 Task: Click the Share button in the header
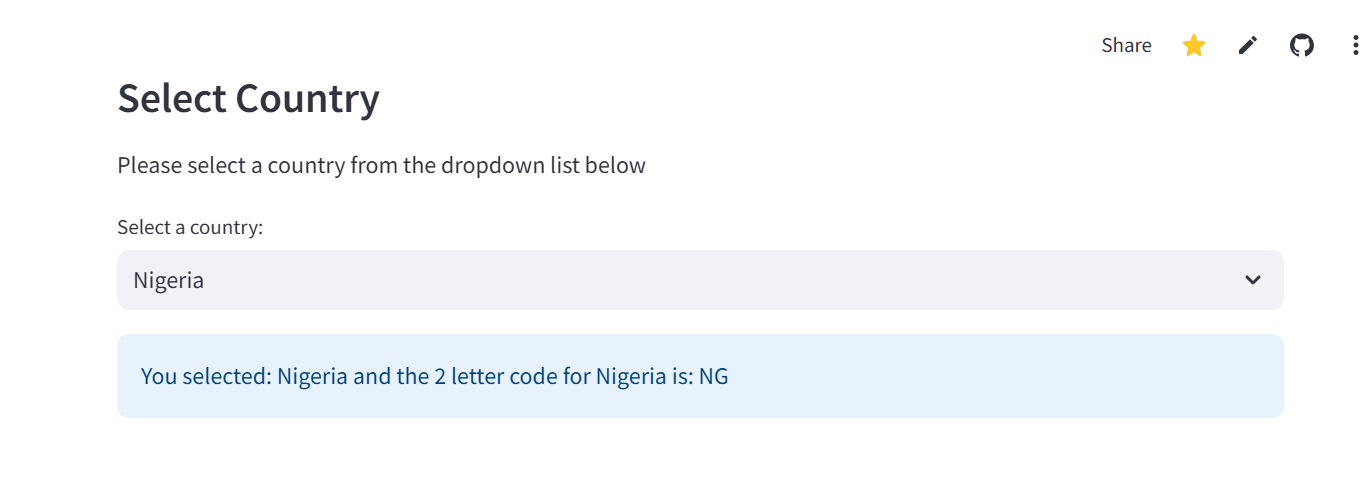click(x=1126, y=45)
